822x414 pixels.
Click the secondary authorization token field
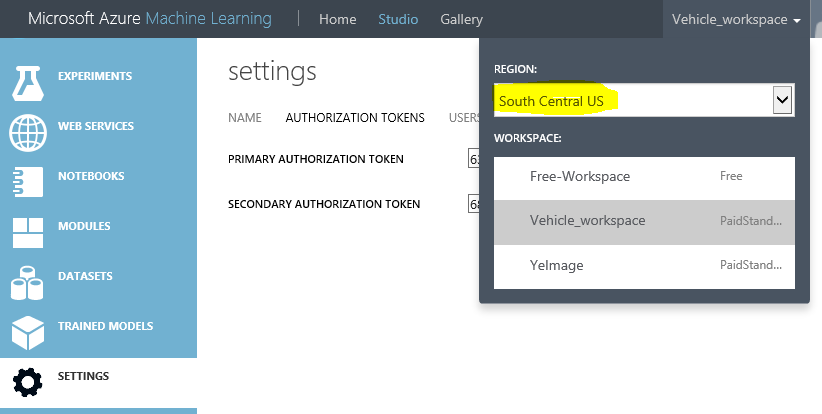click(x=473, y=204)
